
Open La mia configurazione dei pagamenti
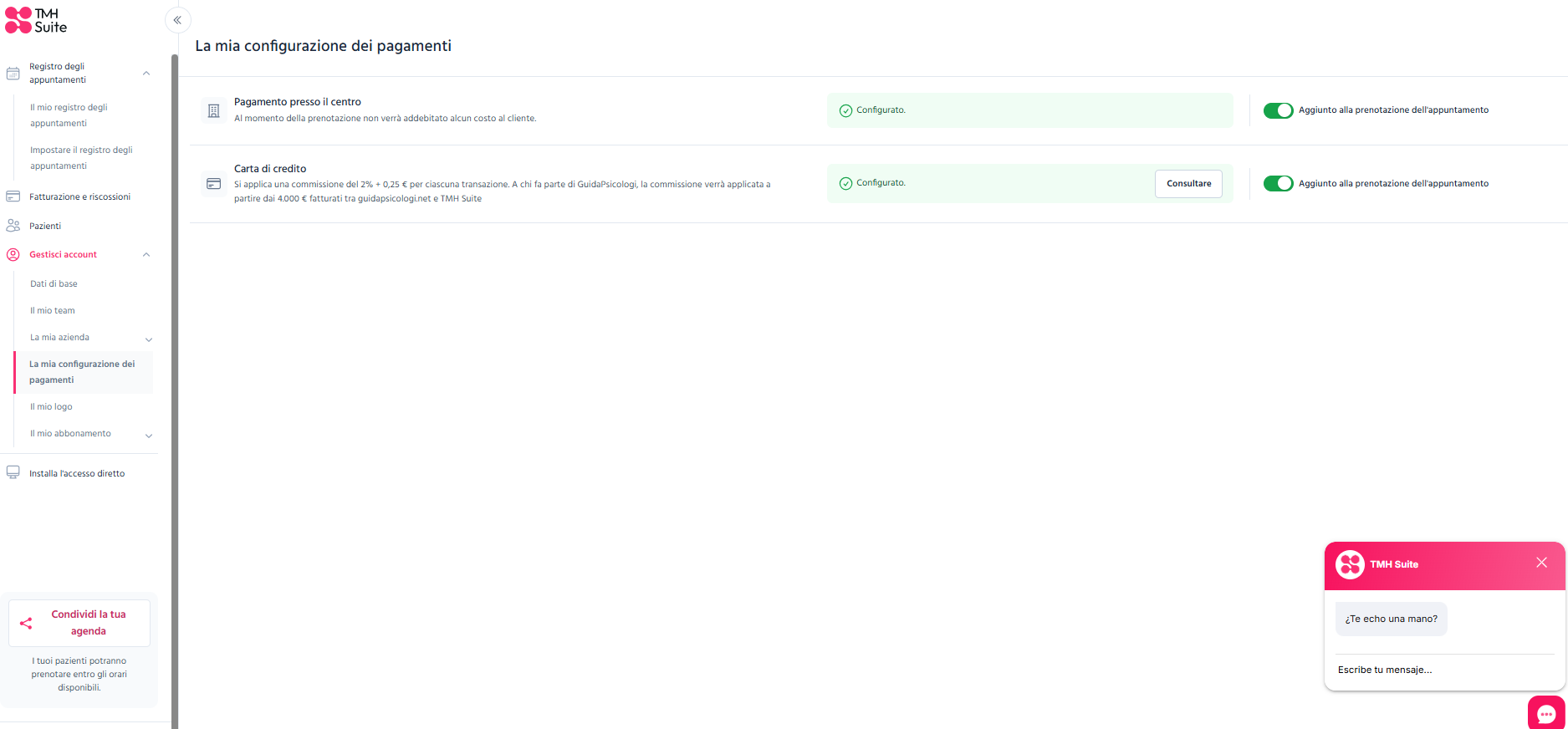pos(84,372)
